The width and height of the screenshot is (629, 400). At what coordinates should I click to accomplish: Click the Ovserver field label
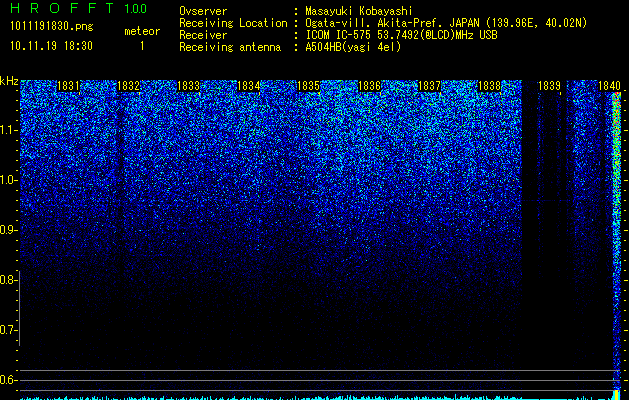(x=203, y=11)
